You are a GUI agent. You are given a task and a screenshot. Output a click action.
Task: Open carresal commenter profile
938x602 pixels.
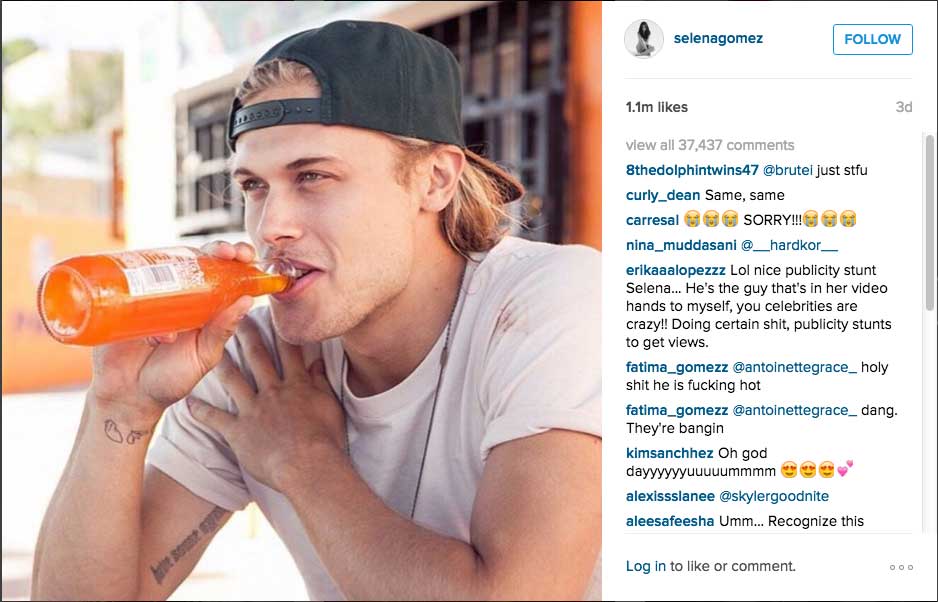[652, 220]
